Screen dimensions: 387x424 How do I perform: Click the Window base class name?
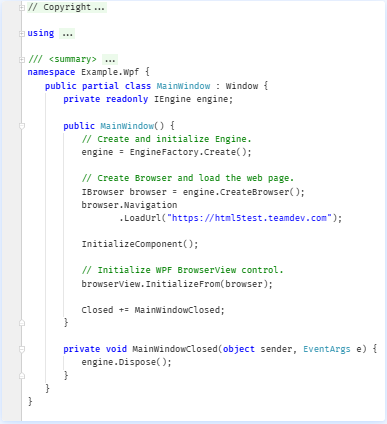click(242, 86)
